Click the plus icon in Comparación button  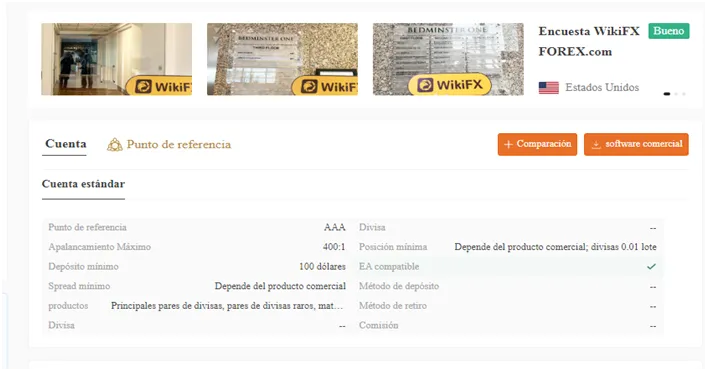coord(508,145)
